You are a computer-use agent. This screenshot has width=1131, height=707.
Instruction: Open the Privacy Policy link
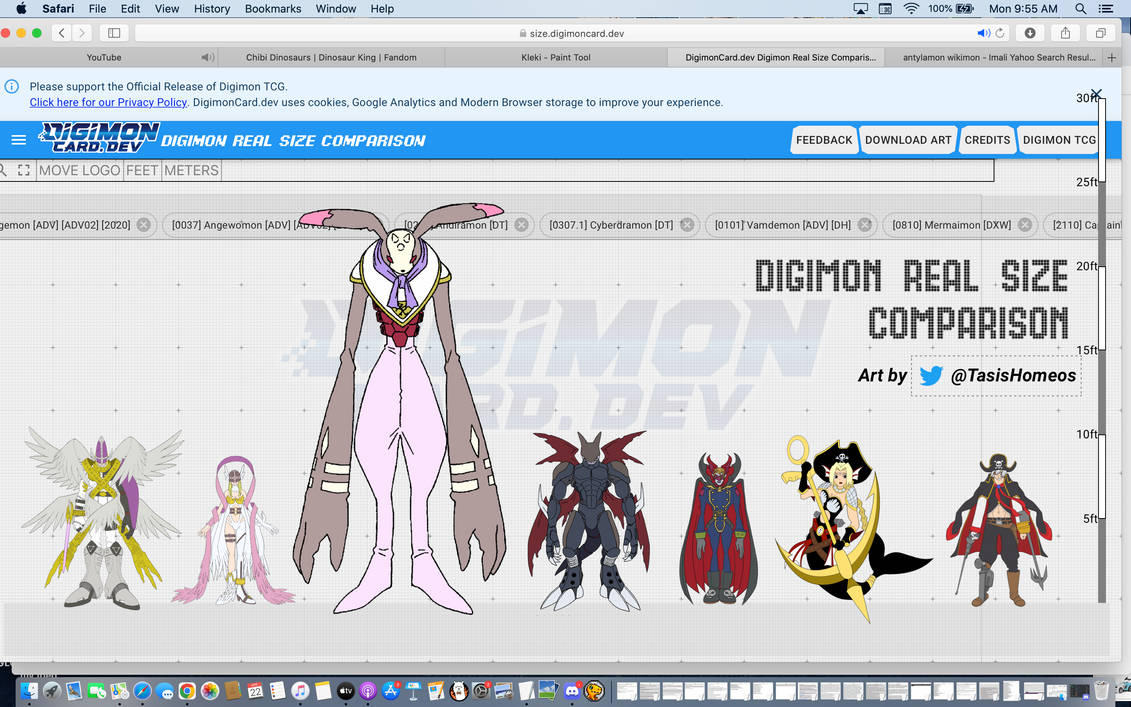[108, 102]
